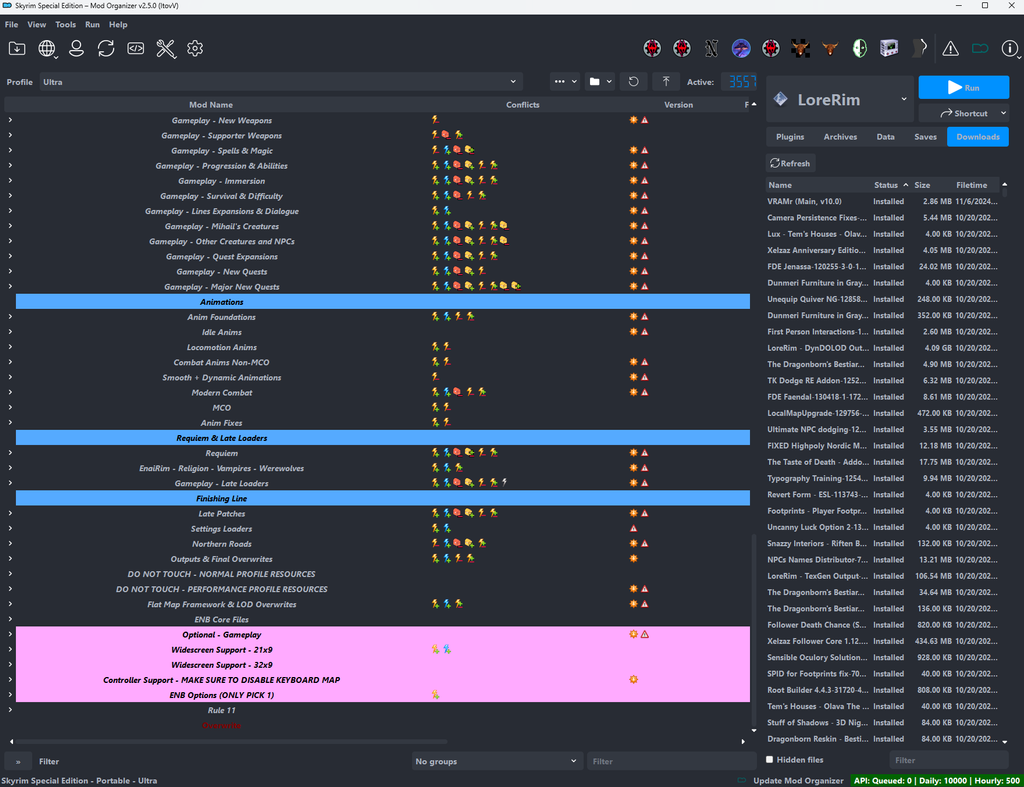The height and width of the screenshot is (787, 1024).
Task: Open the Help menu
Action: pos(118,24)
